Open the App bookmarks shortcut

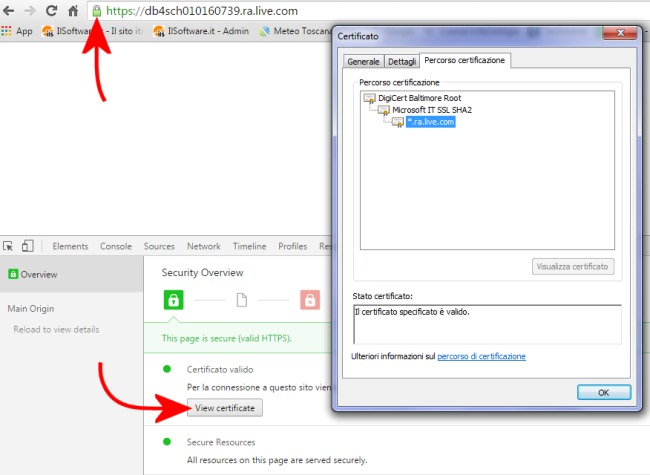point(17,31)
